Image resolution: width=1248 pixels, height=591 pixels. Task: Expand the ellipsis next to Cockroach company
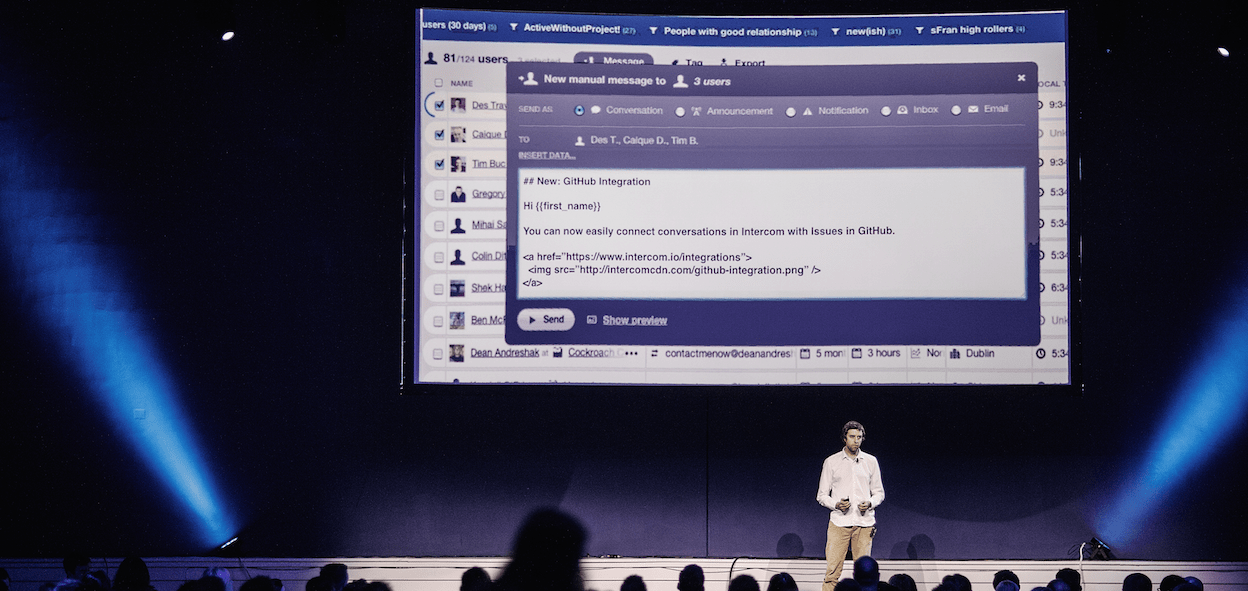point(631,353)
